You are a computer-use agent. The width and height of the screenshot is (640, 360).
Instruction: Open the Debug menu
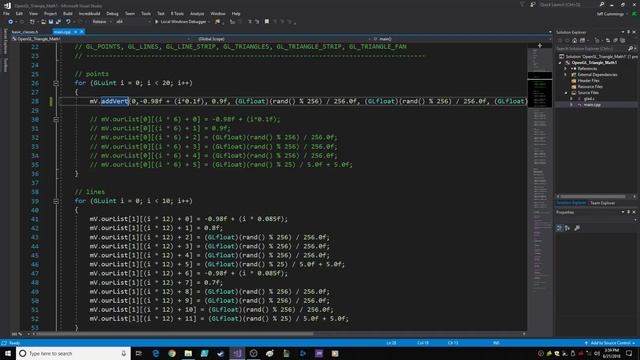(112, 13)
